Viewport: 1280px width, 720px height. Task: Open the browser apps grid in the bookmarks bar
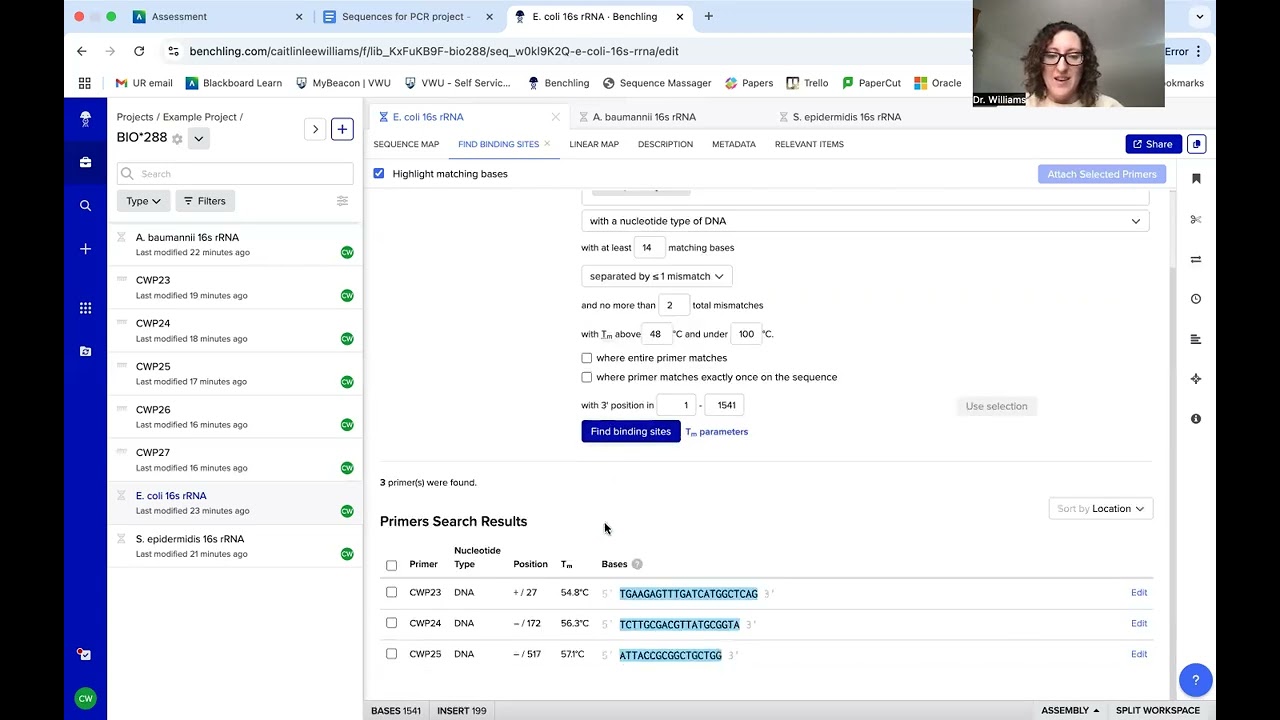85,83
